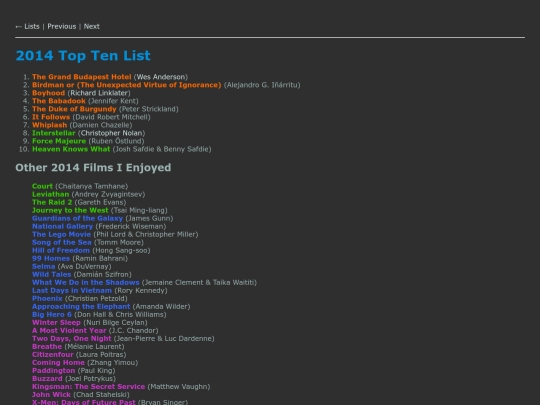Click the 99 Homes title
This screenshot has height=405, width=540.
coord(51,258)
